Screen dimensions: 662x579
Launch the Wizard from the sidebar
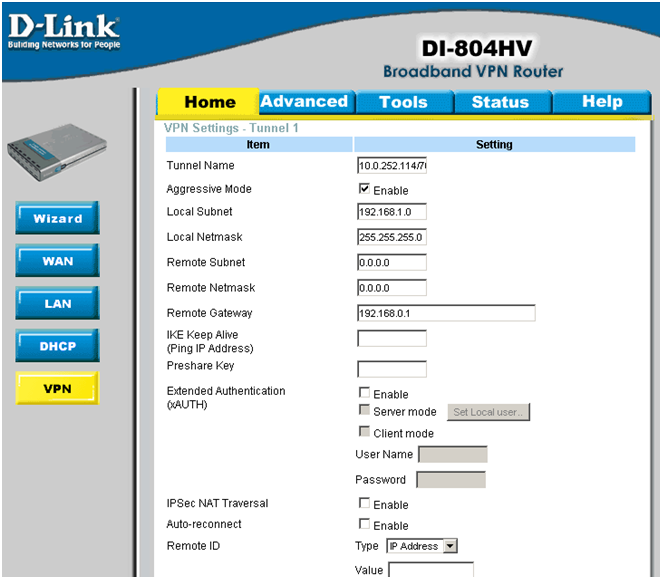[x=57, y=218]
